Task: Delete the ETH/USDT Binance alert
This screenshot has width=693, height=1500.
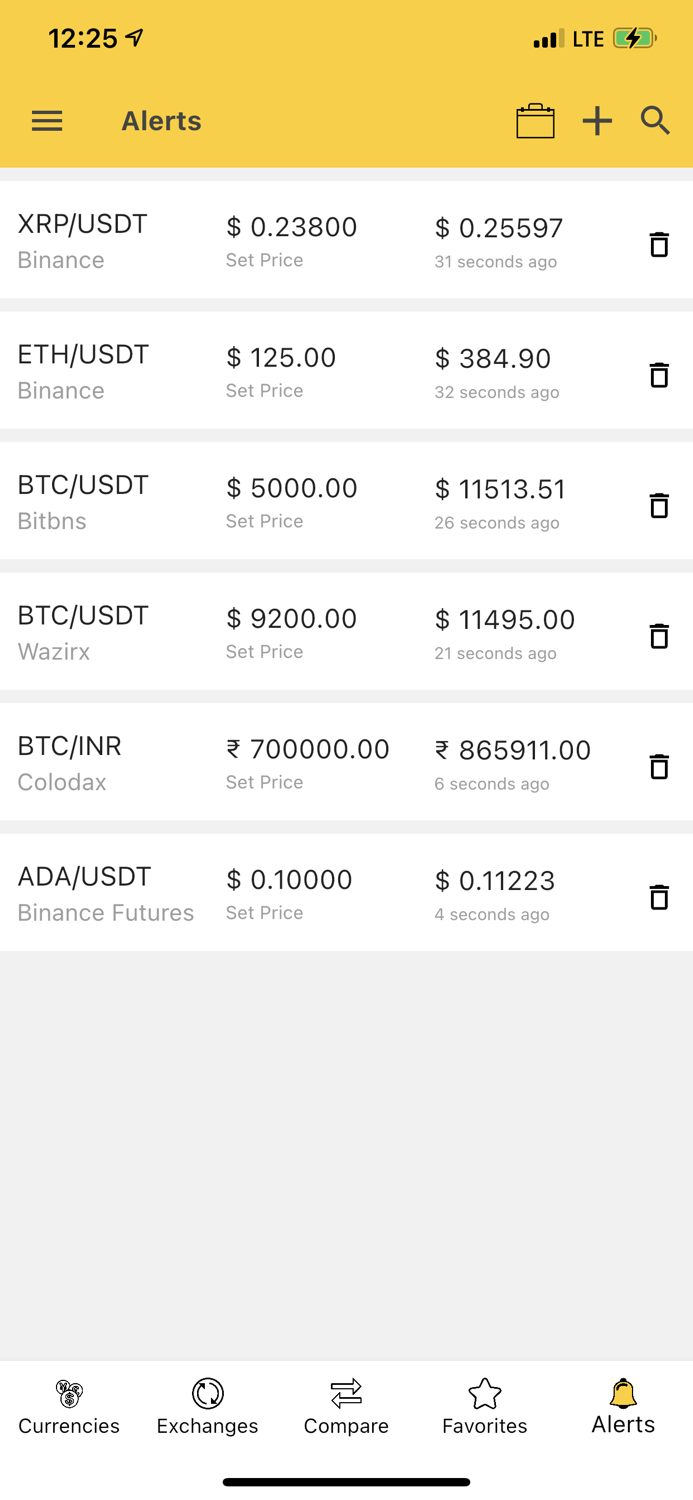Action: (x=658, y=374)
